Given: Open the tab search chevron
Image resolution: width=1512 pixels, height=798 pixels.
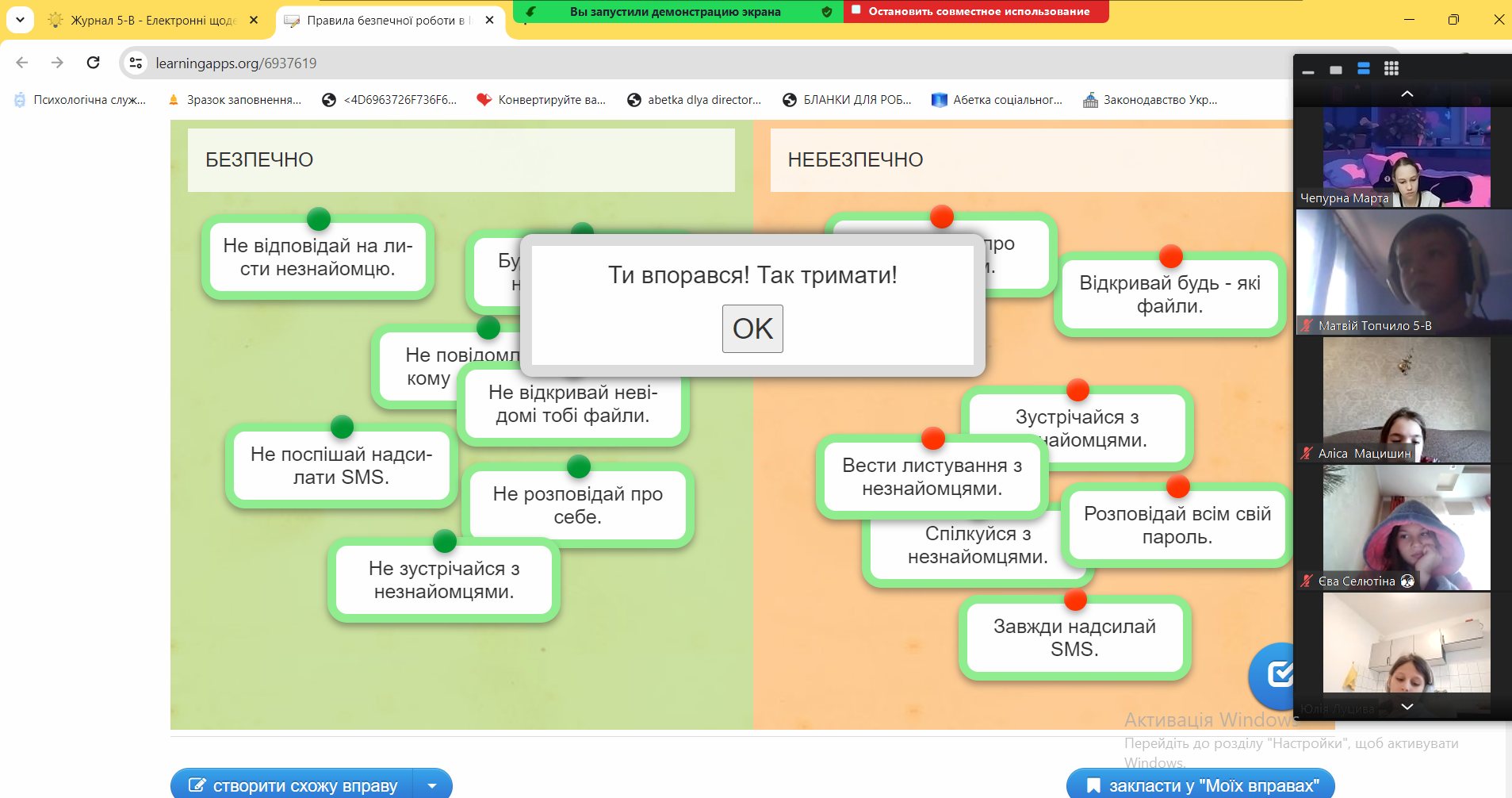Looking at the screenshot, I should [x=20, y=20].
